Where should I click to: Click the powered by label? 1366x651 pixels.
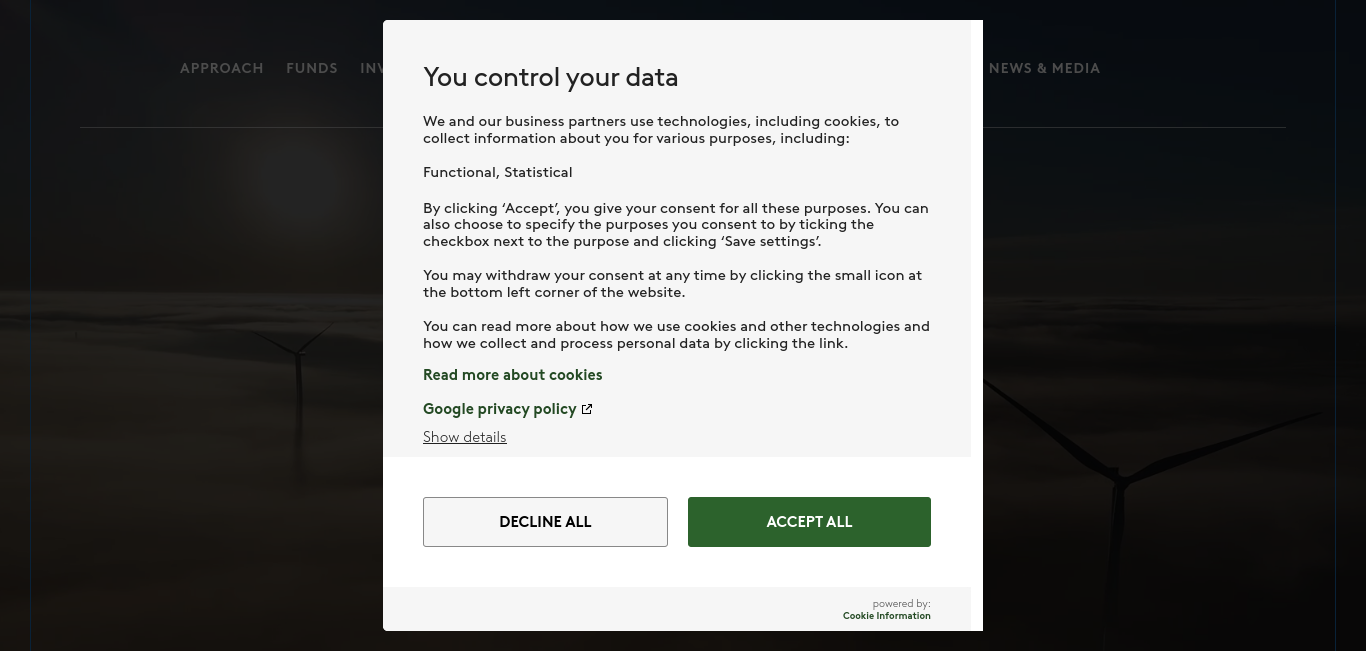click(x=901, y=604)
